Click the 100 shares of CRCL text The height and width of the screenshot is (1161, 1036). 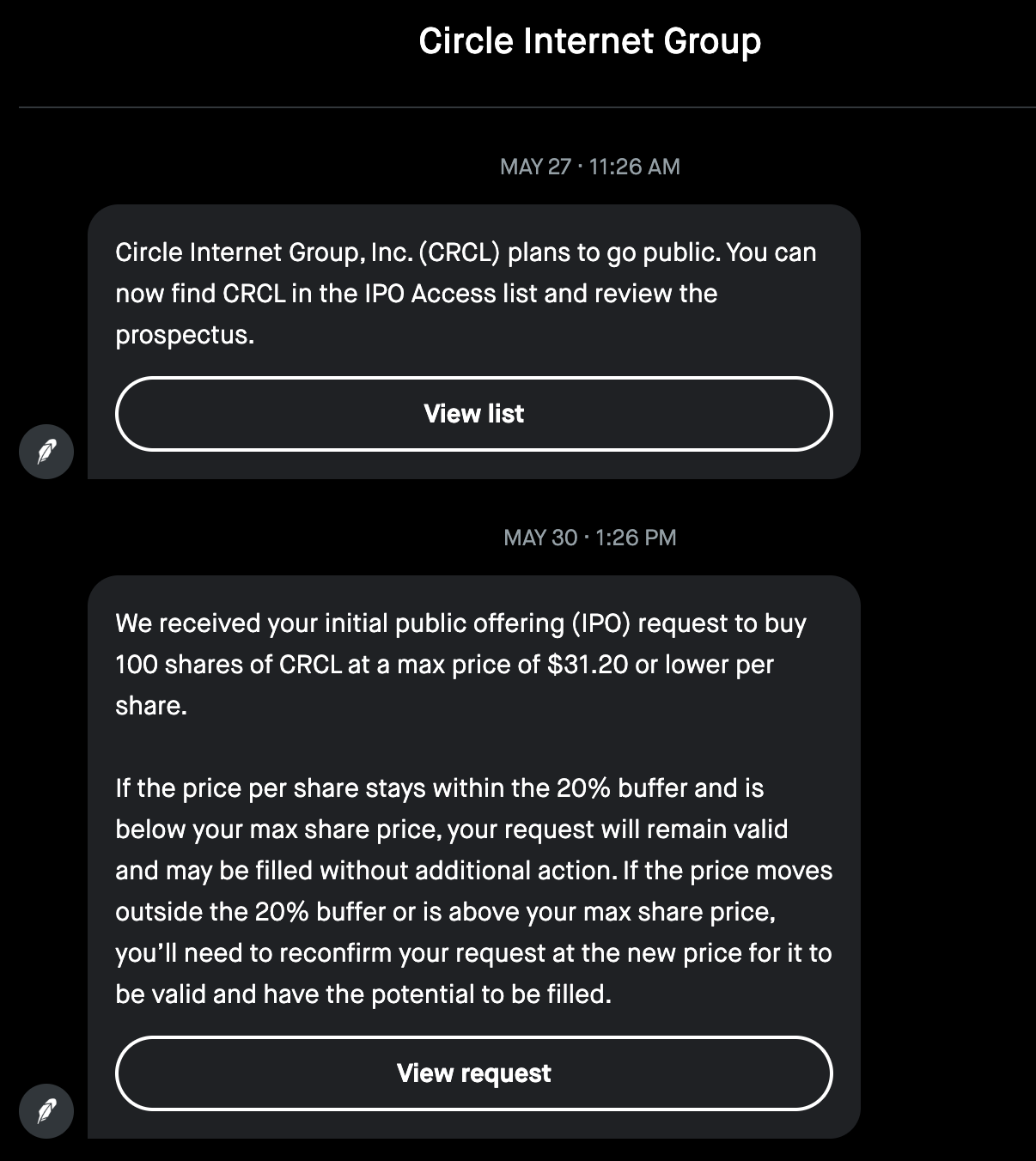229,665
